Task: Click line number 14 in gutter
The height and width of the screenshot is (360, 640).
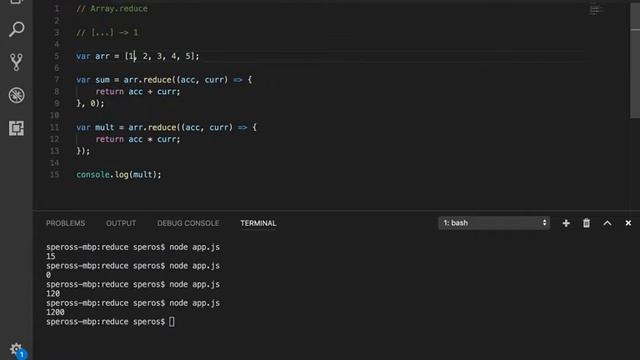Action: pos(55,163)
